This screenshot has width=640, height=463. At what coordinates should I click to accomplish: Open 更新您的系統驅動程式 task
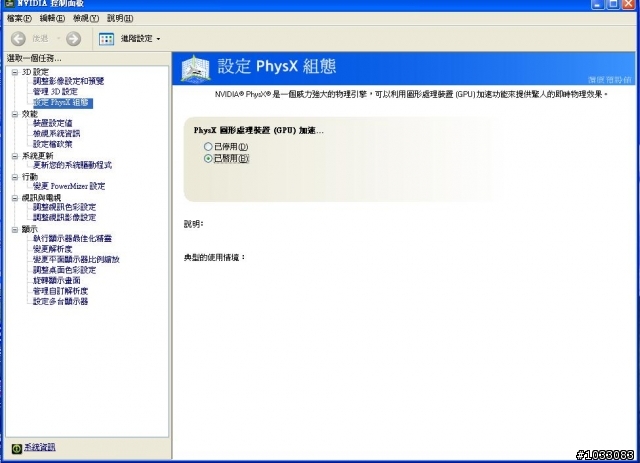click(x=72, y=165)
